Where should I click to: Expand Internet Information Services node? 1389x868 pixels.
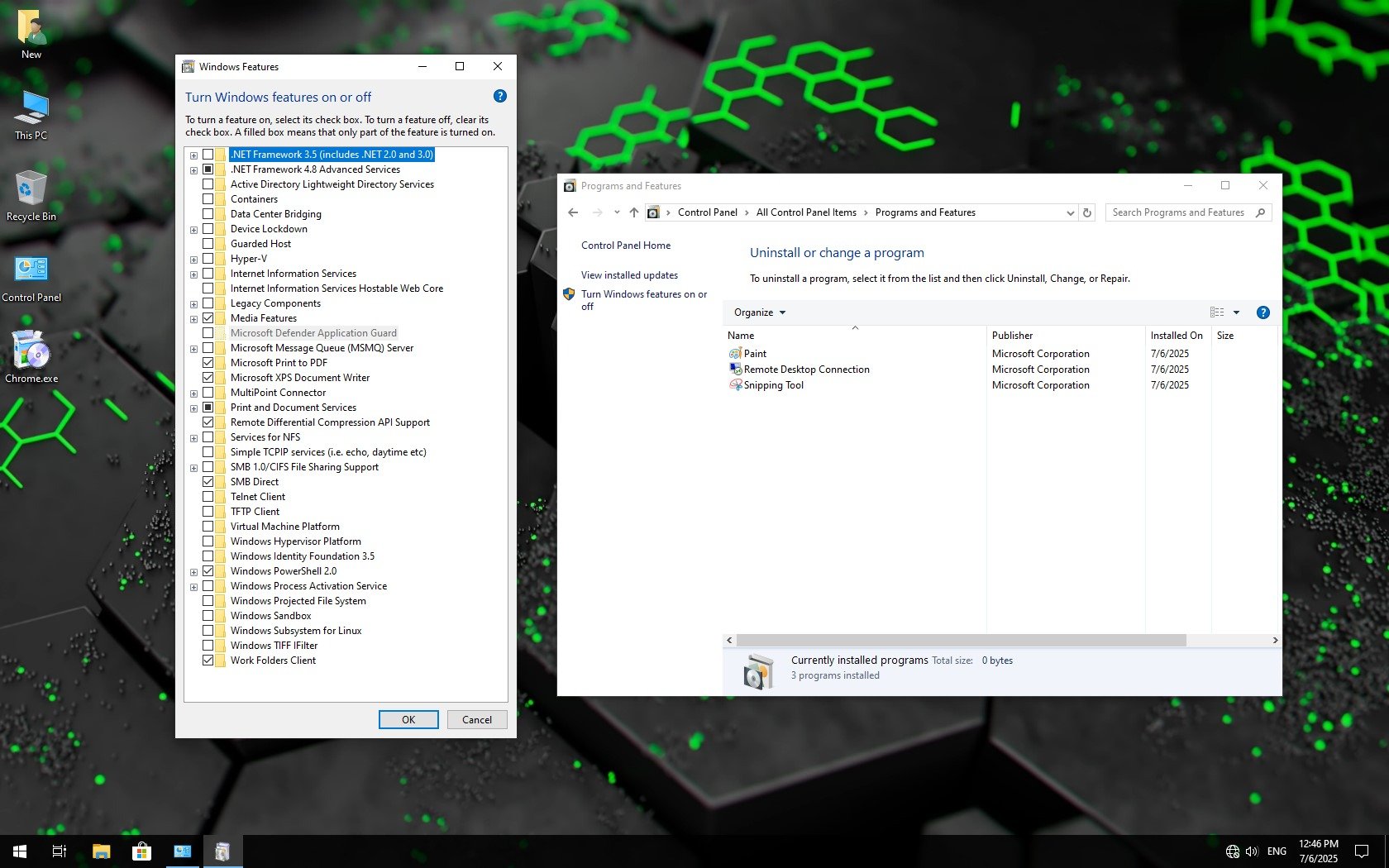pos(193,274)
